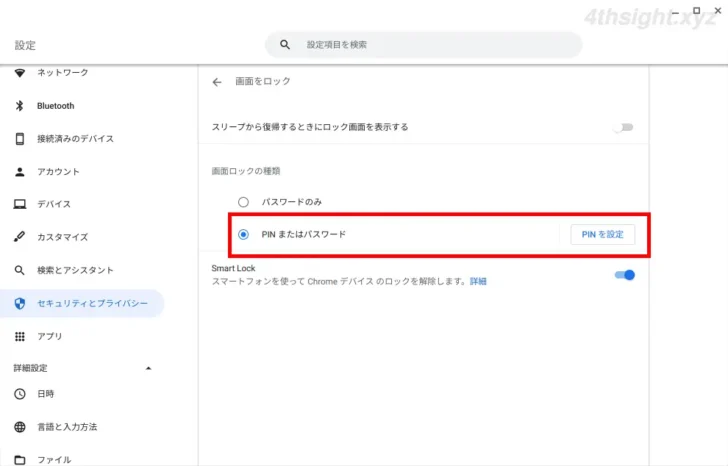This screenshot has height=466, width=728.
Task: Click the apps grid icon
Action: pyautogui.click(x=20, y=337)
